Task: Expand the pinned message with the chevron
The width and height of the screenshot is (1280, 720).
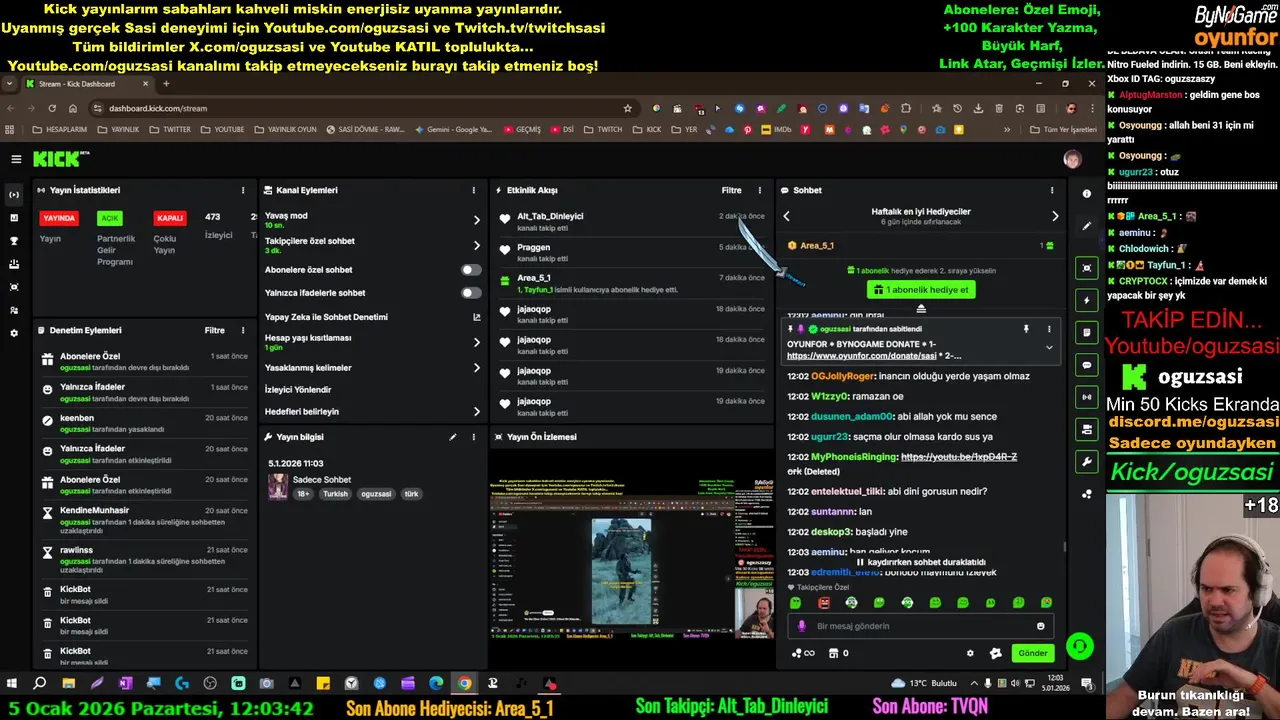Action: point(1049,347)
